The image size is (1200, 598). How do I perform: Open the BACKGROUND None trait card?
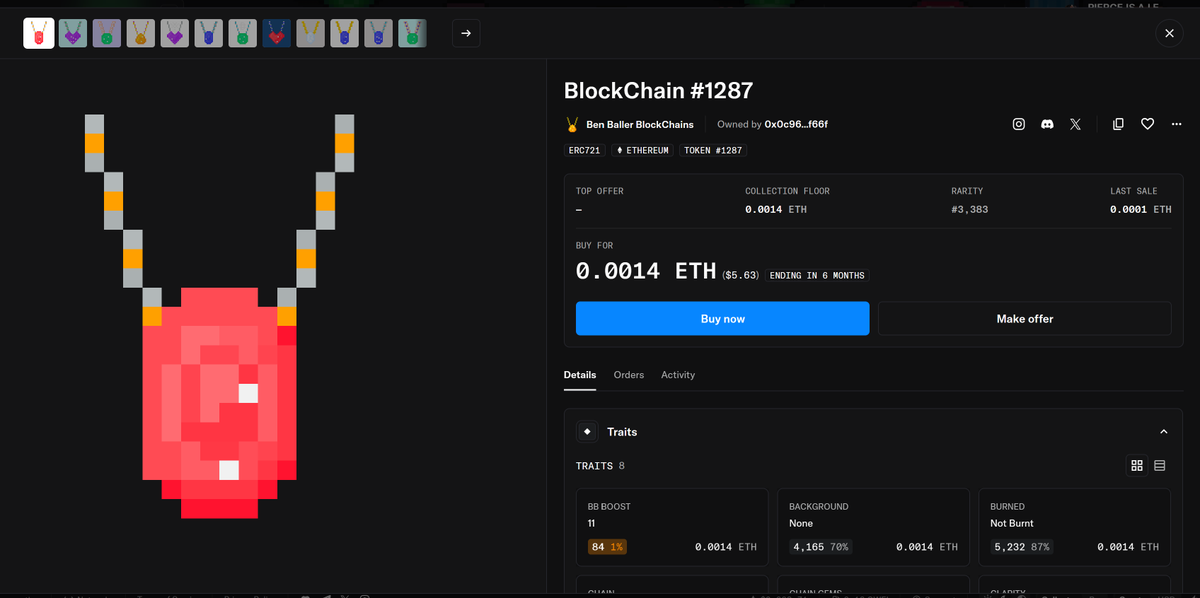click(x=873, y=528)
